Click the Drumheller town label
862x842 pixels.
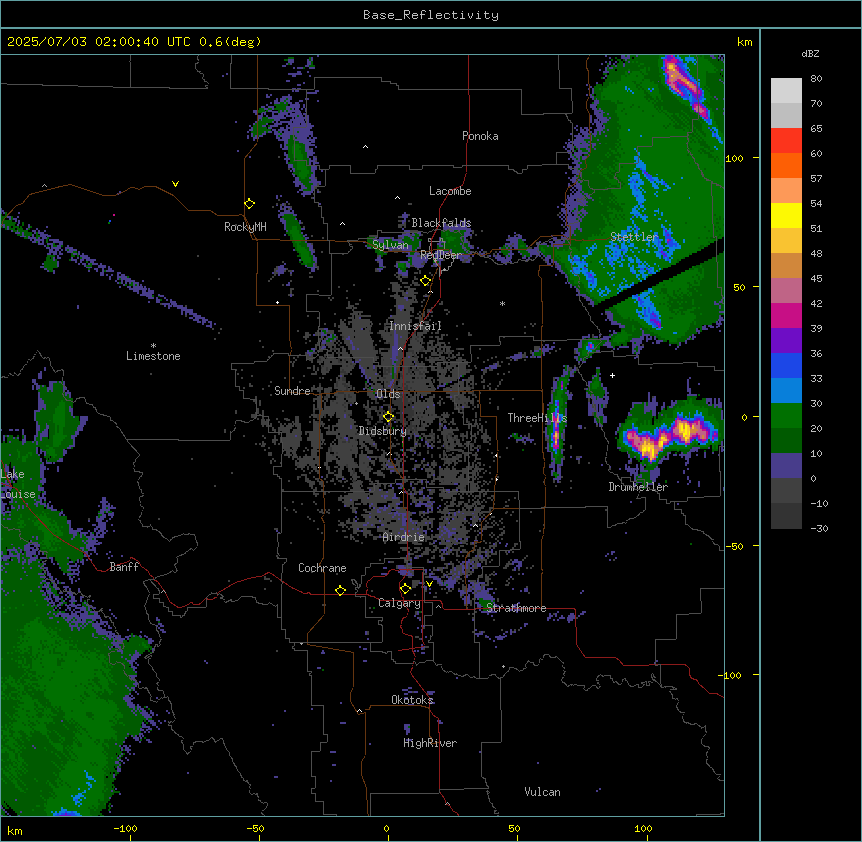coord(638,487)
